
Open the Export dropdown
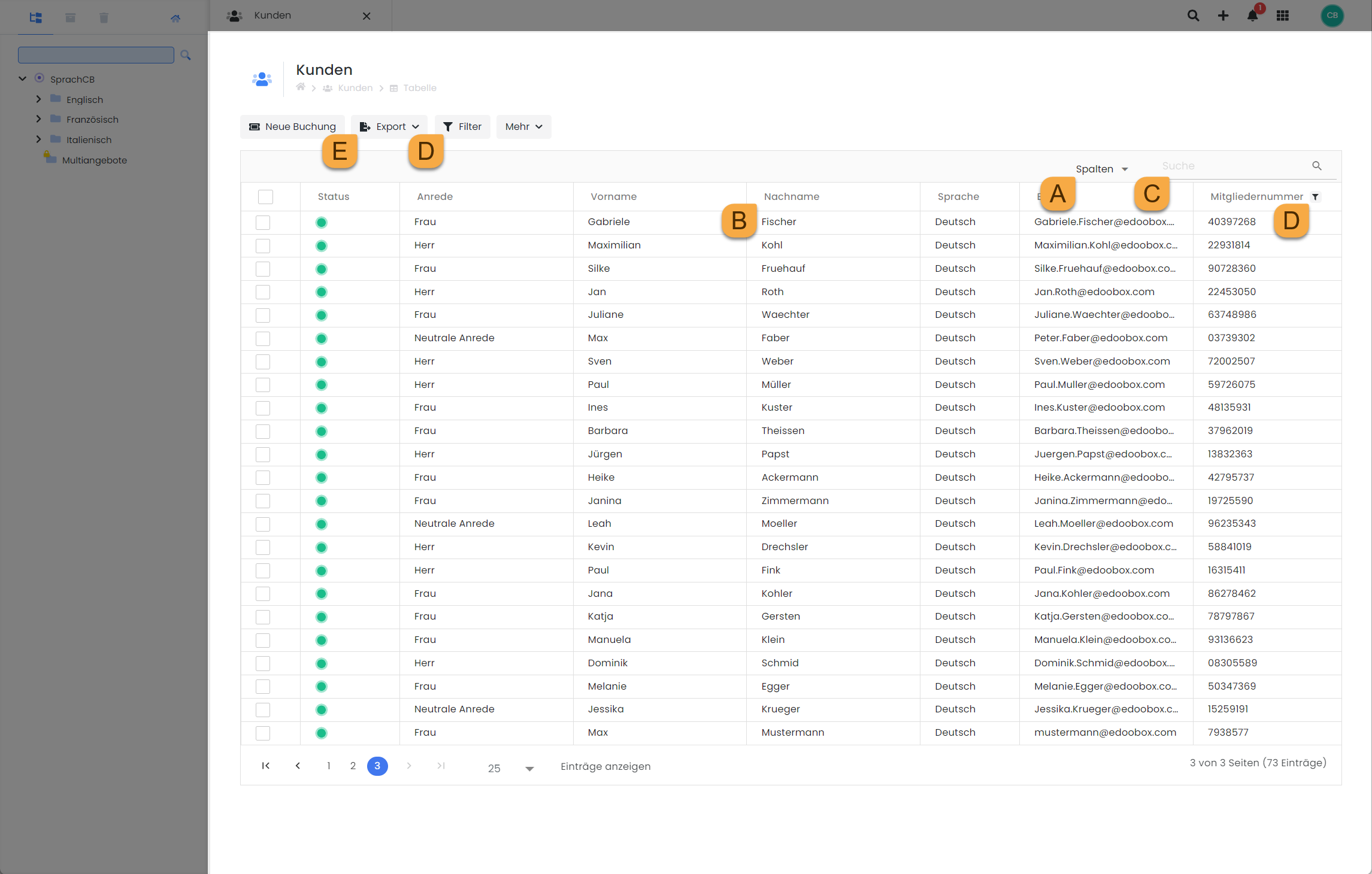[389, 127]
